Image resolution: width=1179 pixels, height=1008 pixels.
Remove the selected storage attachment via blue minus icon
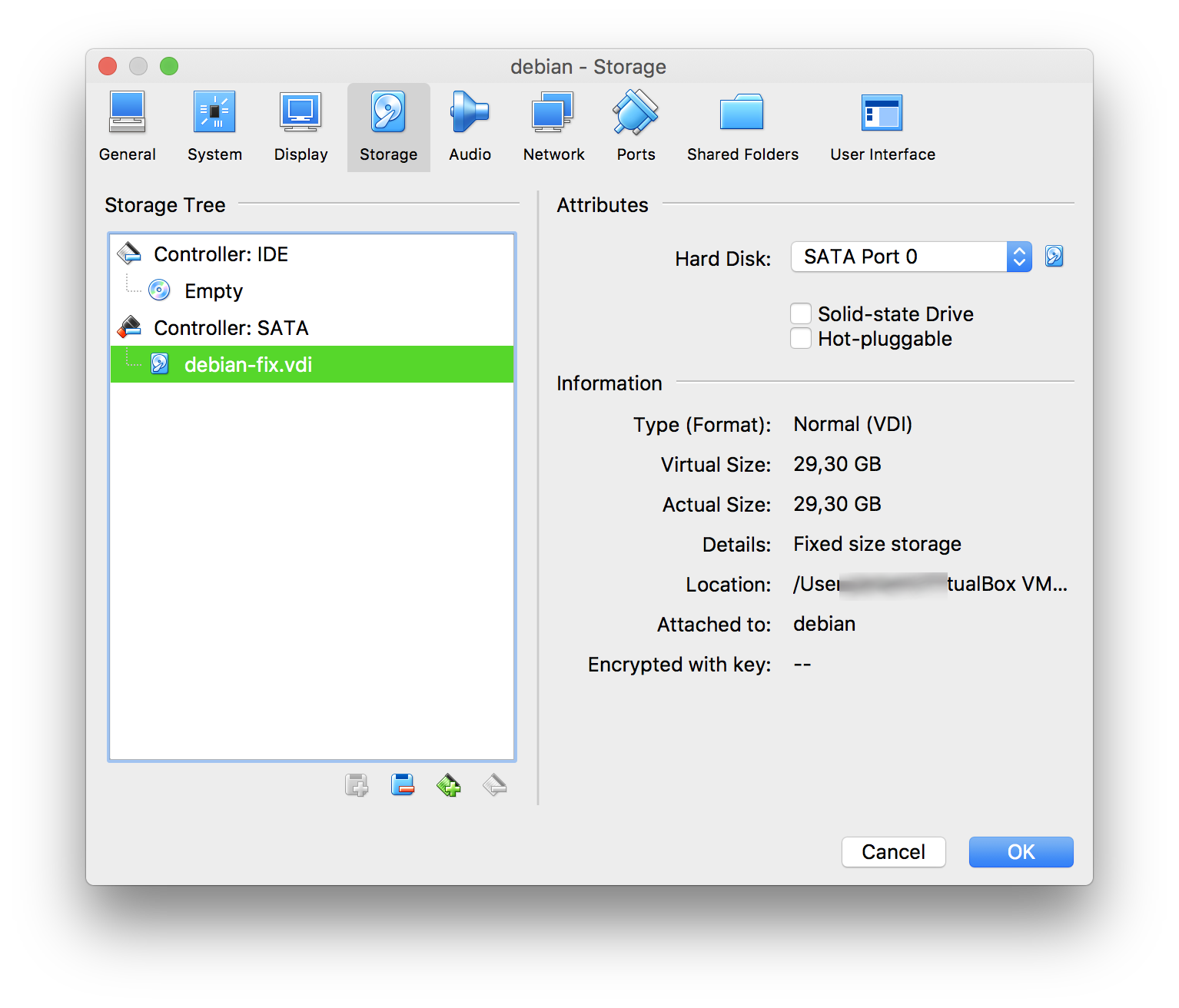pos(403,785)
